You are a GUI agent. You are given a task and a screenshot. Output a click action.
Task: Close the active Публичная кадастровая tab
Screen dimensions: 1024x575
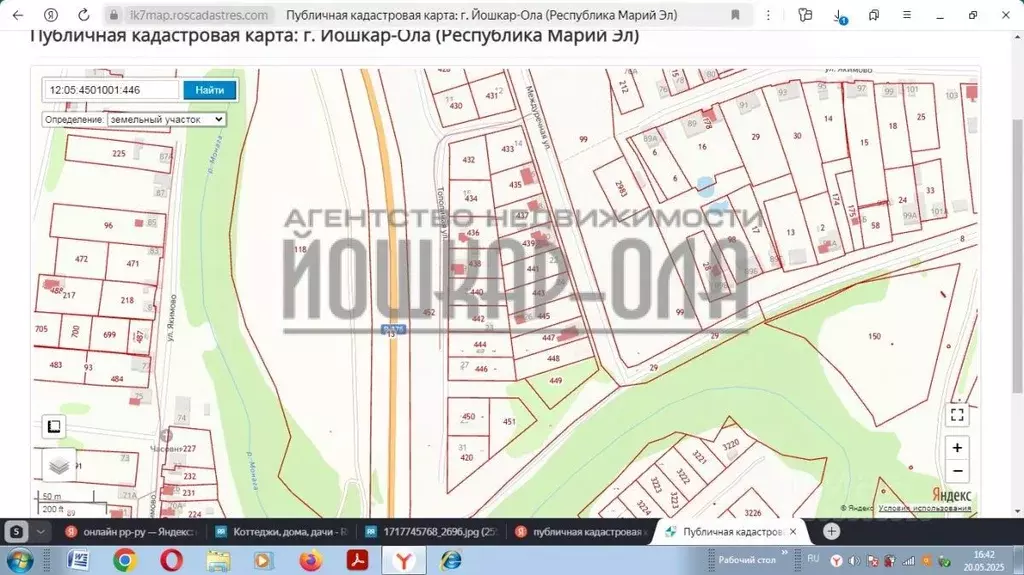coord(793,532)
